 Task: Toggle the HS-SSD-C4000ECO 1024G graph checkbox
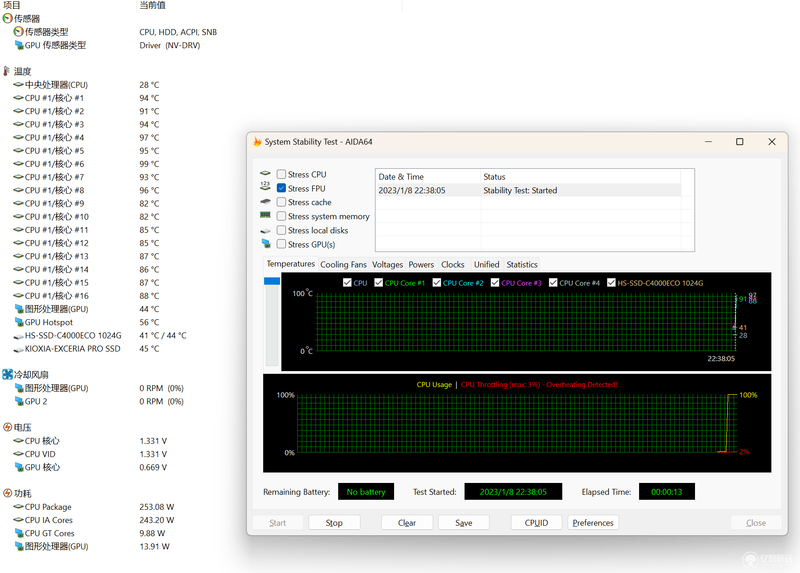coord(611,283)
